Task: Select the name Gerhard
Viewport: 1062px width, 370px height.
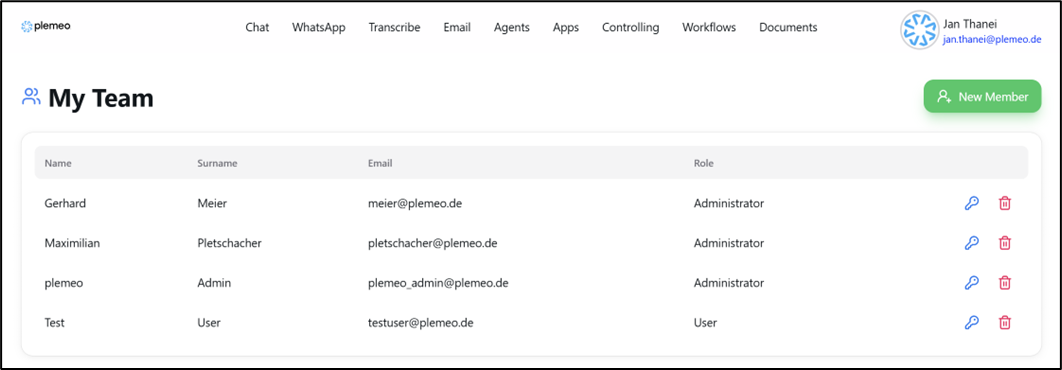Action: click(x=65, y=203)
